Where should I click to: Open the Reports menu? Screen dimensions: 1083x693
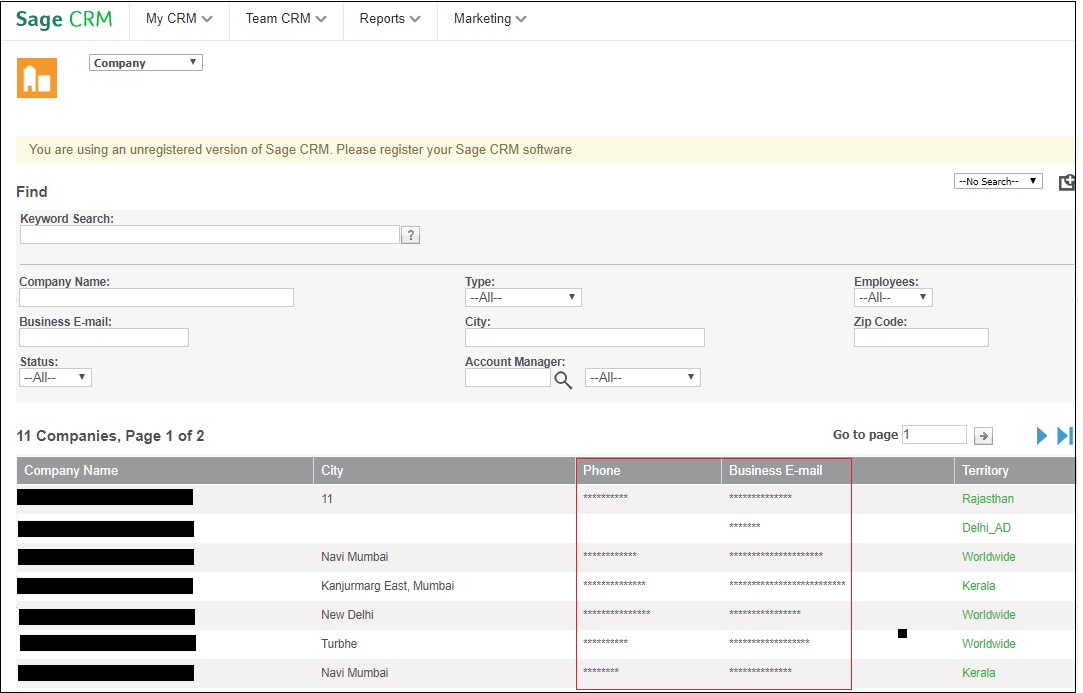(390, 19)
